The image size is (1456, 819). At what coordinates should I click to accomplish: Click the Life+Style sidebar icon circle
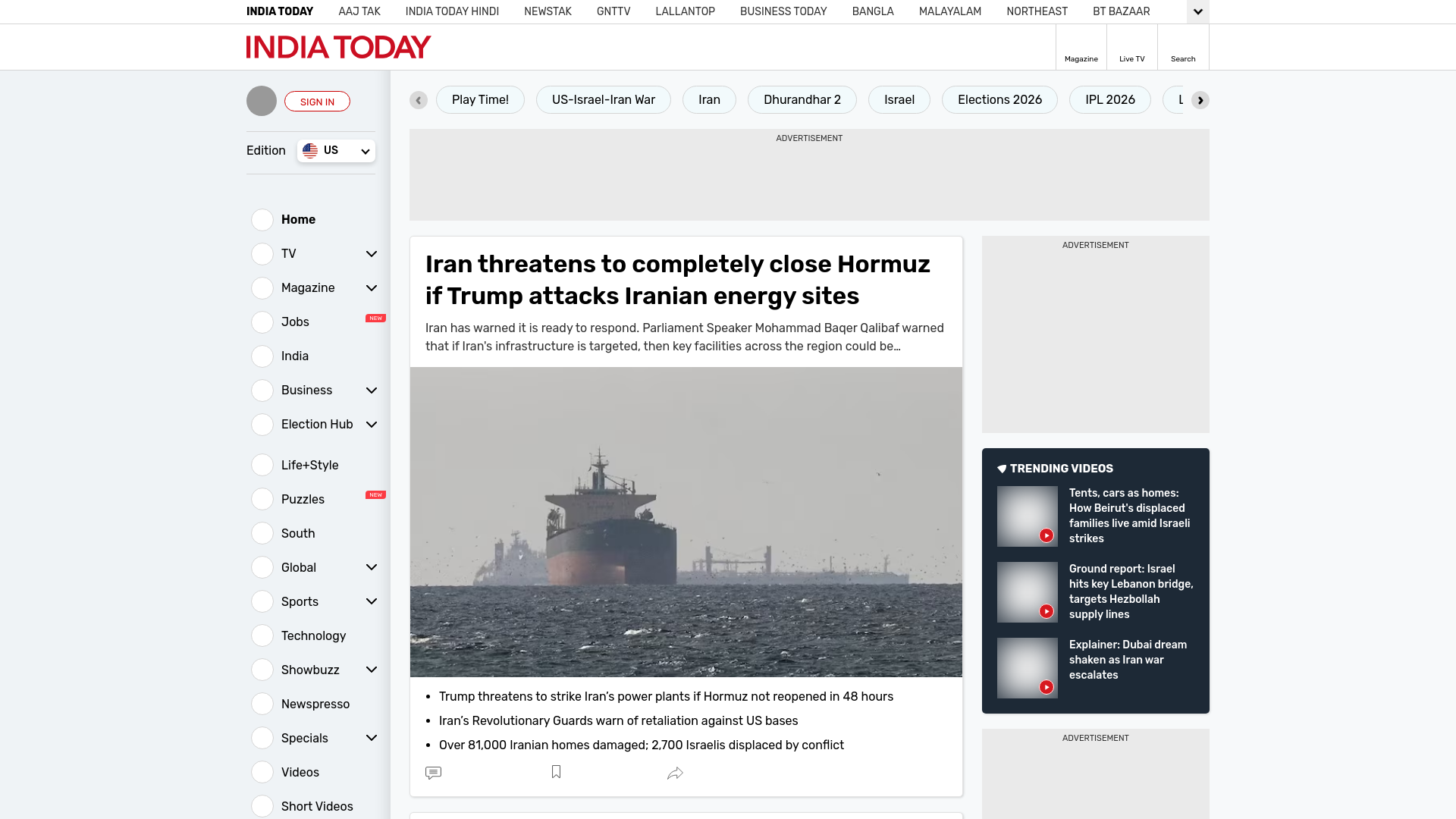point(262,465)
